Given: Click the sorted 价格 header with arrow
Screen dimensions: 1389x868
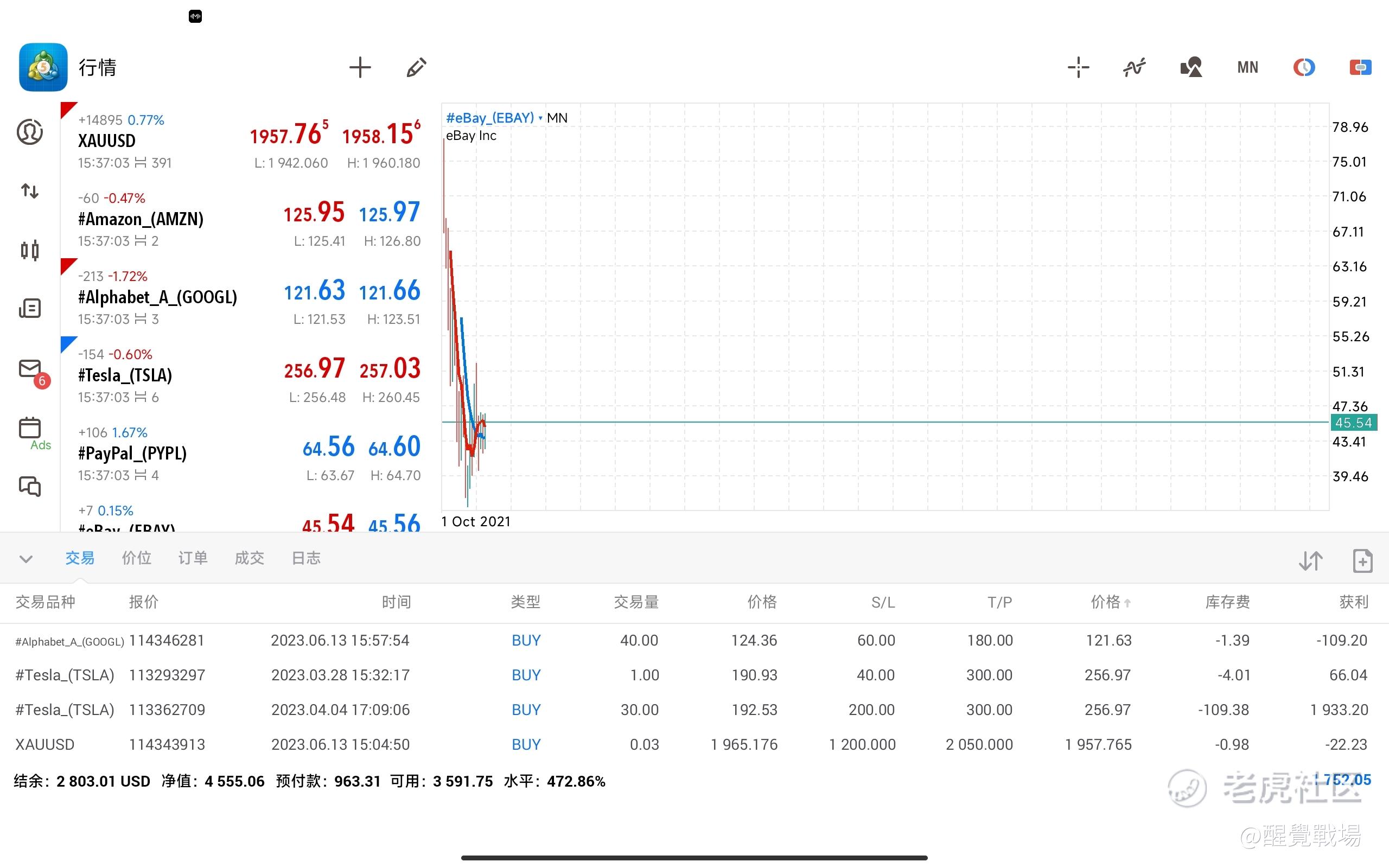Looking at the screenshot, I should click(x=1111, y=602).
